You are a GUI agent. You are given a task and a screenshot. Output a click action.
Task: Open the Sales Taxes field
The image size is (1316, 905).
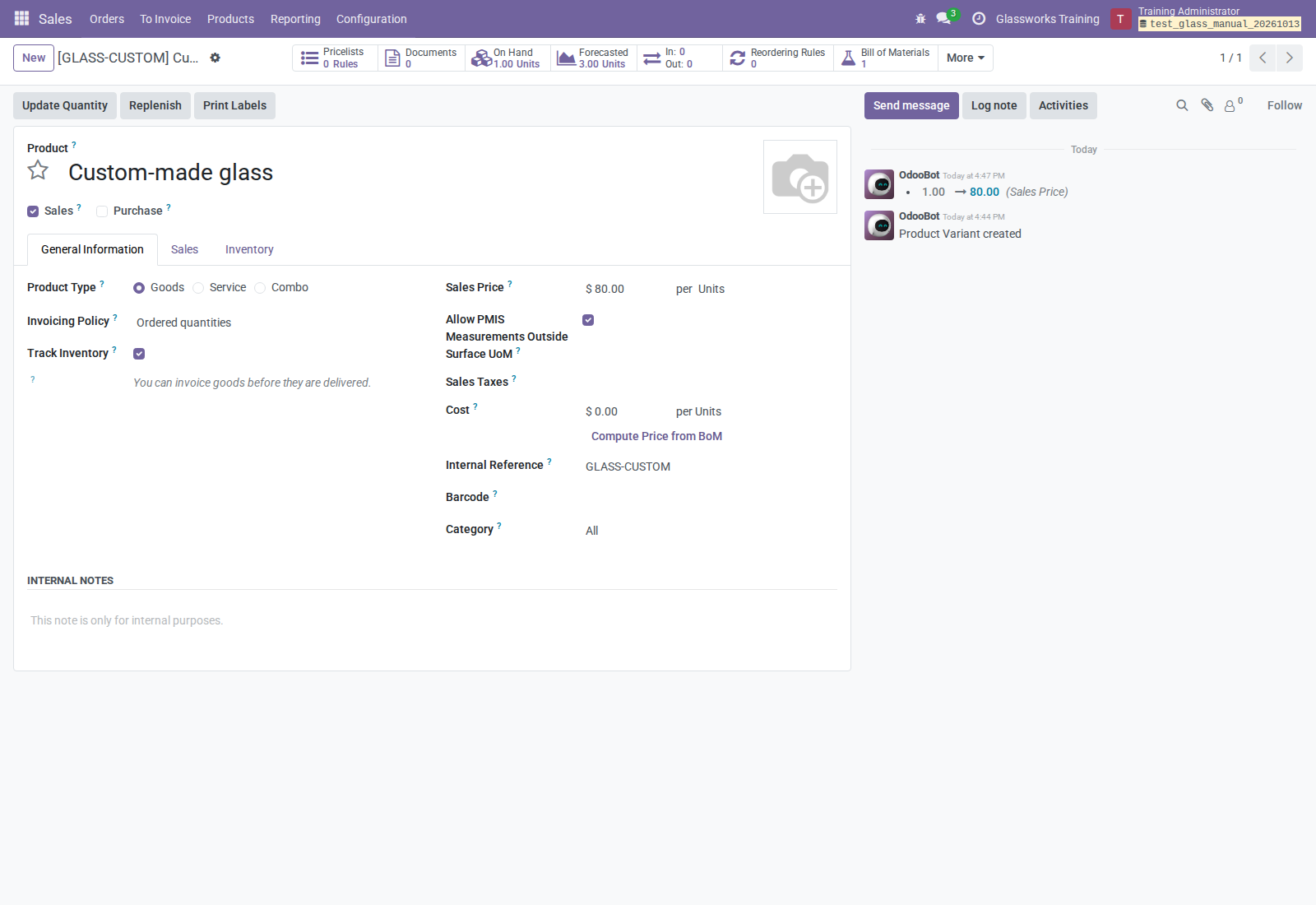pyautogui.click(x=711, y=383)
